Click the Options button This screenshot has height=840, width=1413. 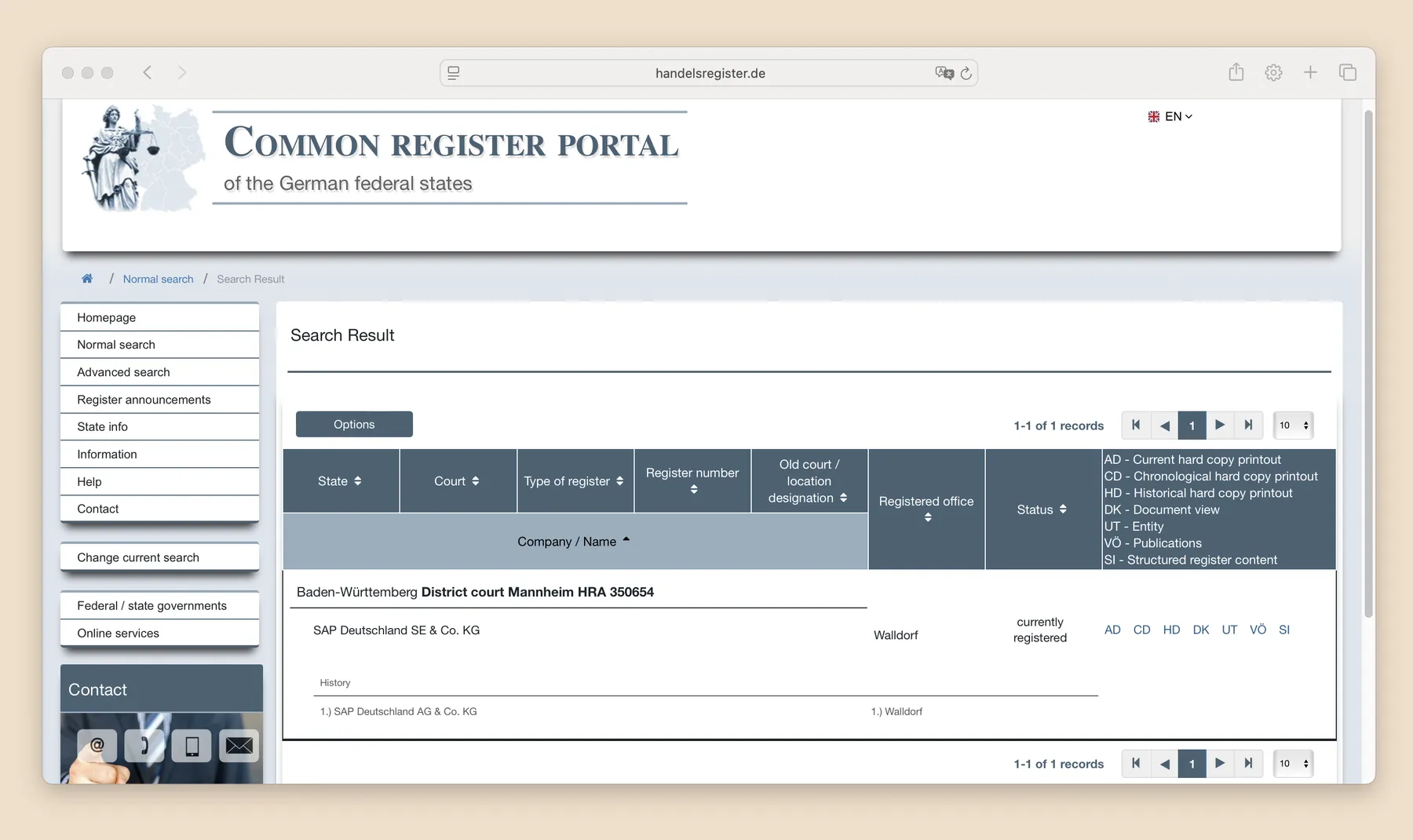click(x=354, y=424)
